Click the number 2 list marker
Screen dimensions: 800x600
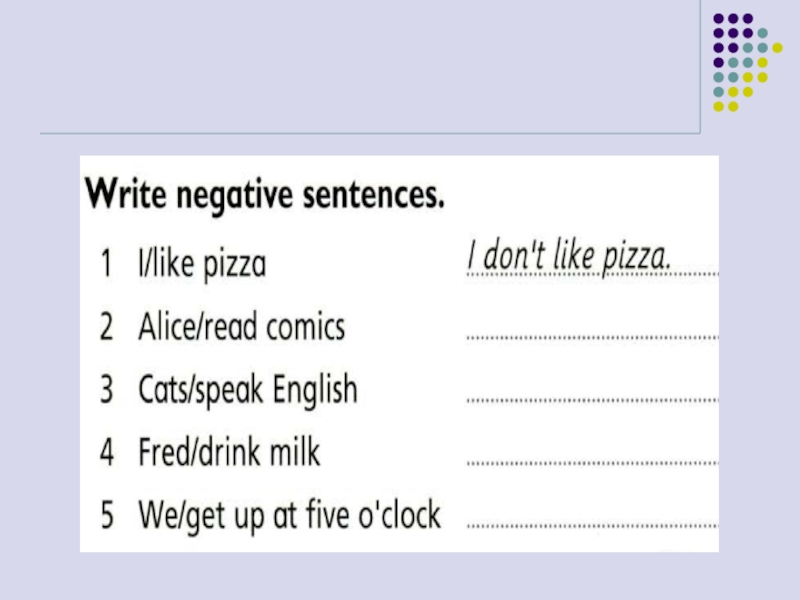(106, 328)
